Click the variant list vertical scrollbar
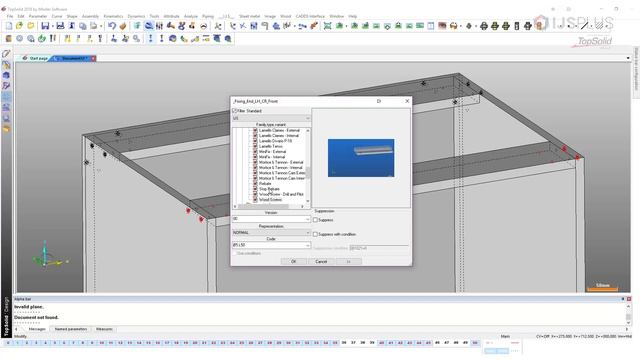Viewport: 640px width, 360px height. point(308,167)
